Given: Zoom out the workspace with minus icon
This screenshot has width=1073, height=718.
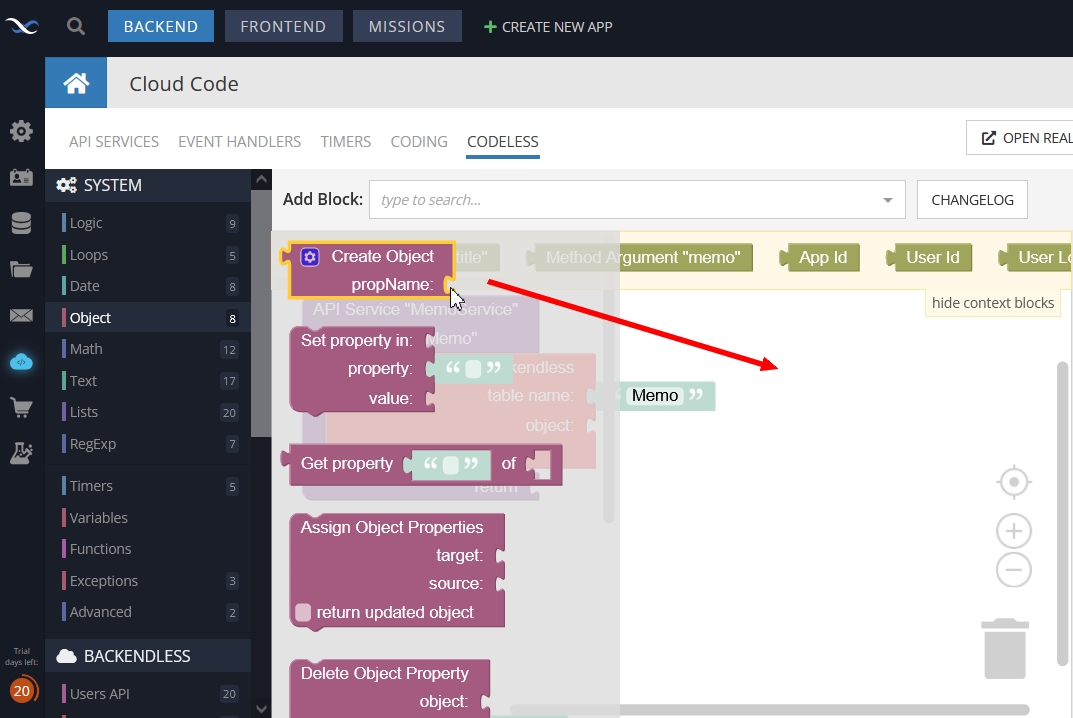Looking at the screenshot, I should (1013, 570).
